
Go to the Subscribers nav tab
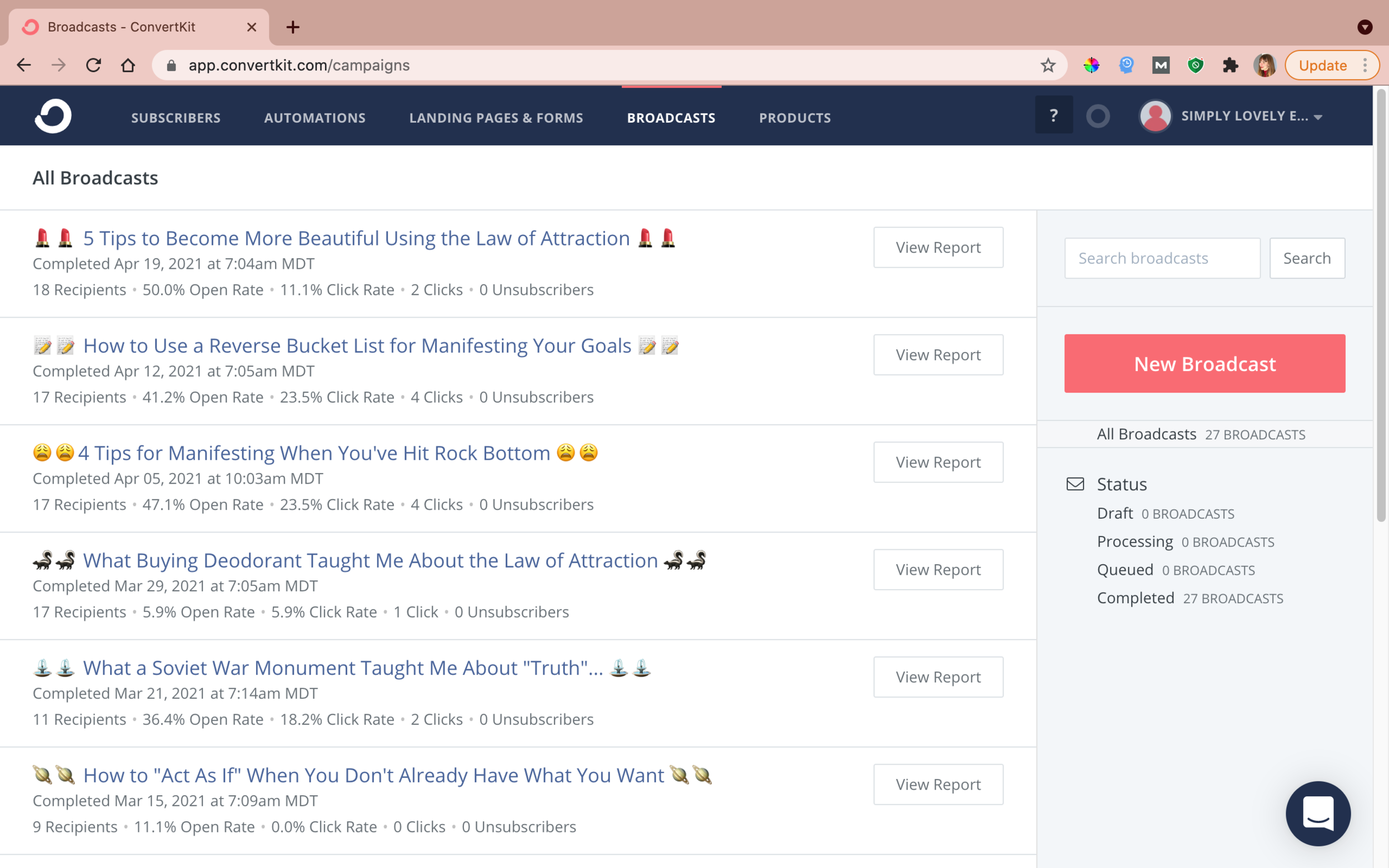pos(176,118)
